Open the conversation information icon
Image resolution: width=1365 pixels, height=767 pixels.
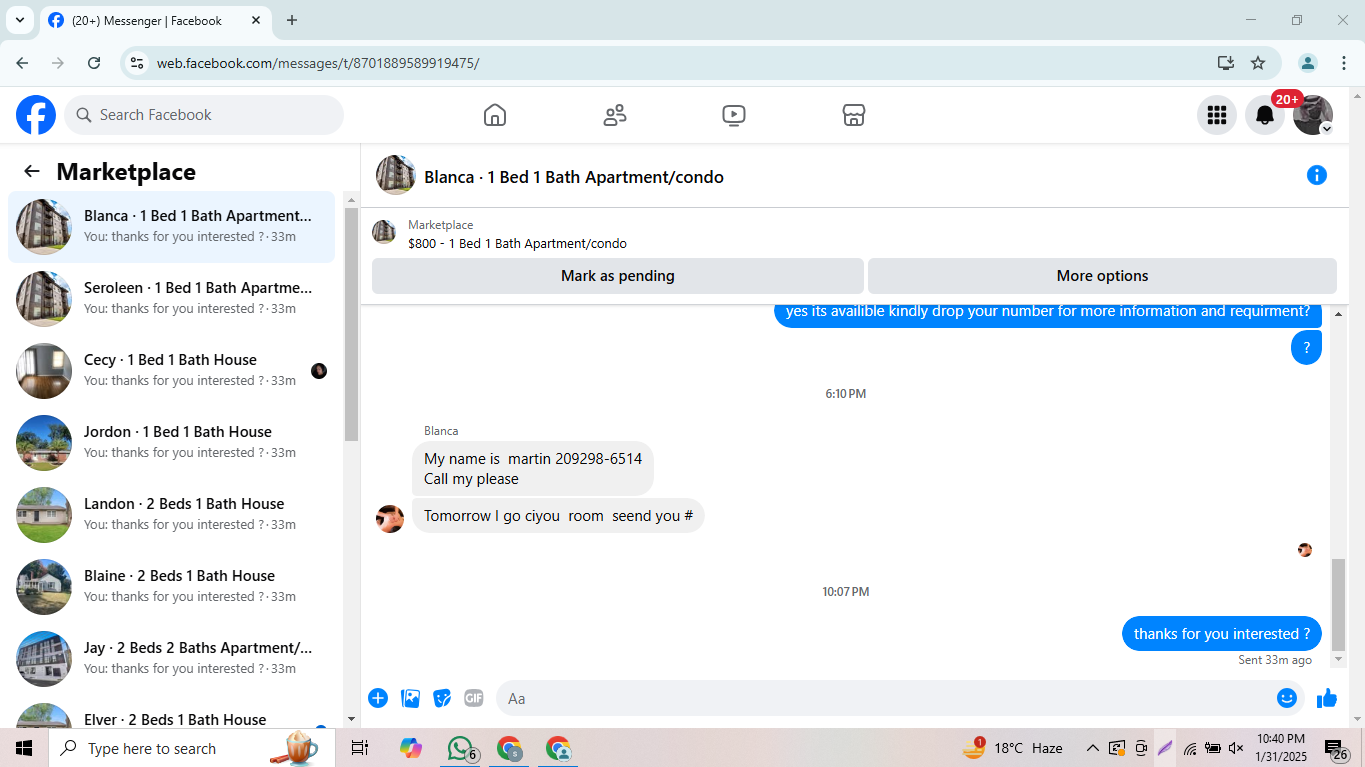[x=1317, y=176]
